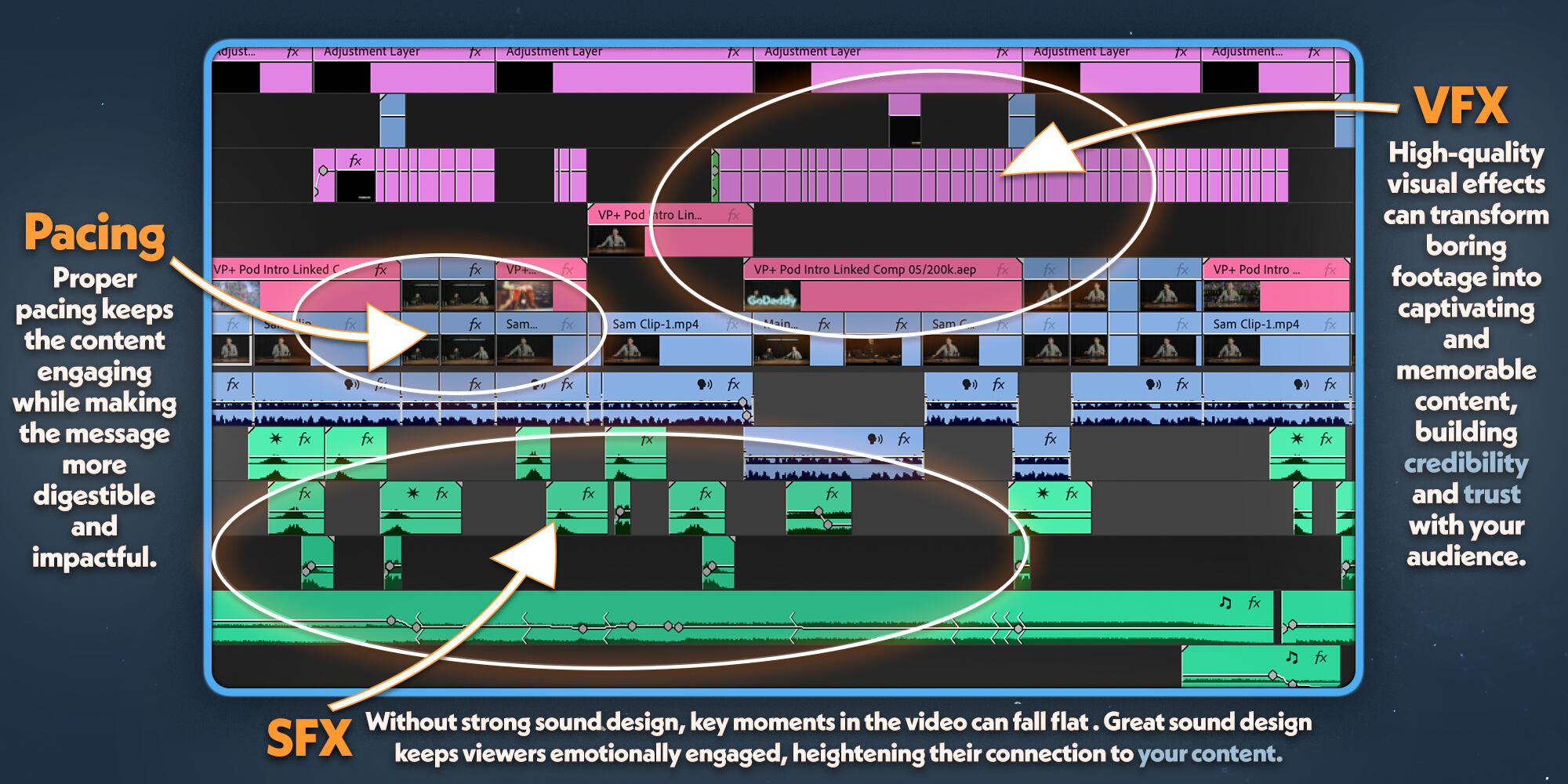The height and width of the screenshot is (784, 1568).
Task: Select the truncated "Adjust..." layer at far left
Action: coord(235,52)
